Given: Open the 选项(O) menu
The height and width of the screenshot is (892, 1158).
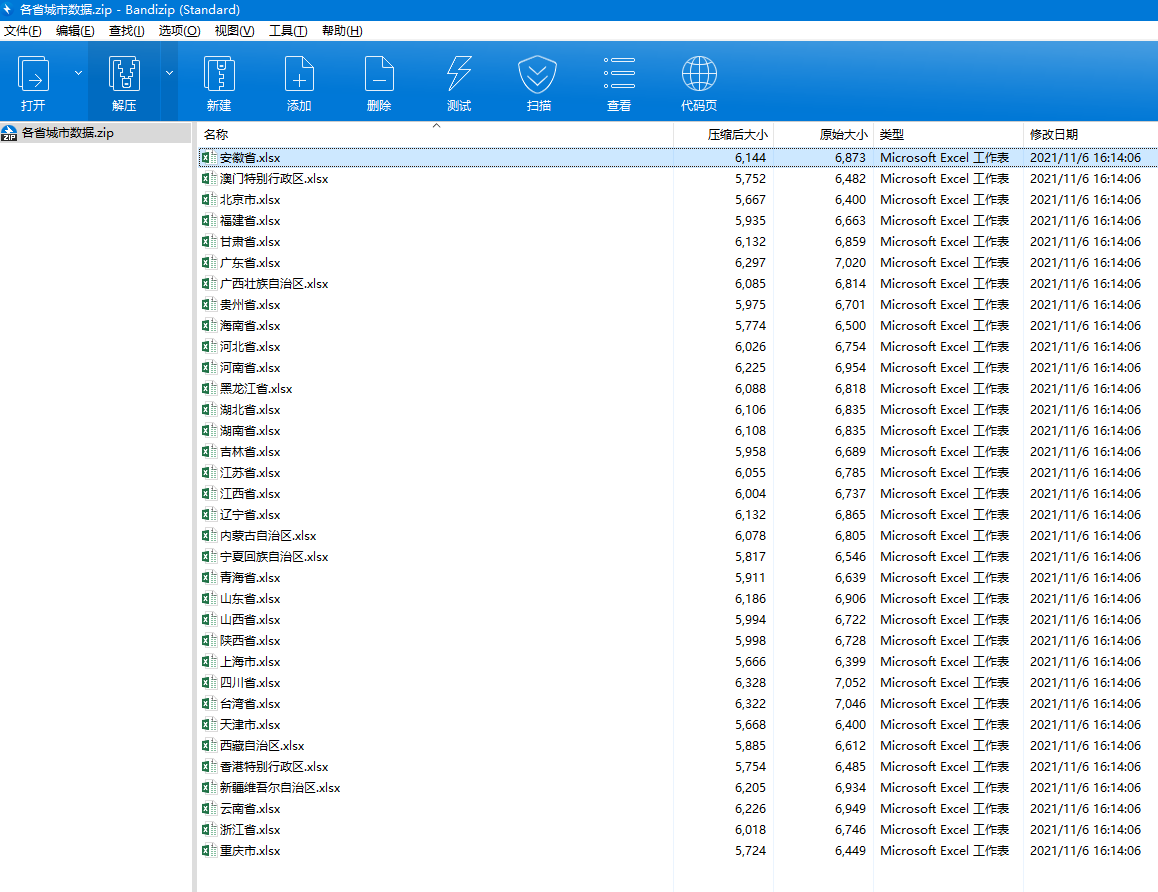Looking at the screenshot, I should pos(179,30).
